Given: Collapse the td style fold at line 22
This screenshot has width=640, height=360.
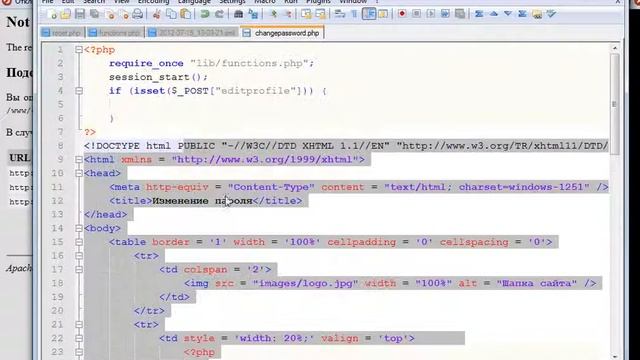Looking at the screenshot, I should 79,338.
